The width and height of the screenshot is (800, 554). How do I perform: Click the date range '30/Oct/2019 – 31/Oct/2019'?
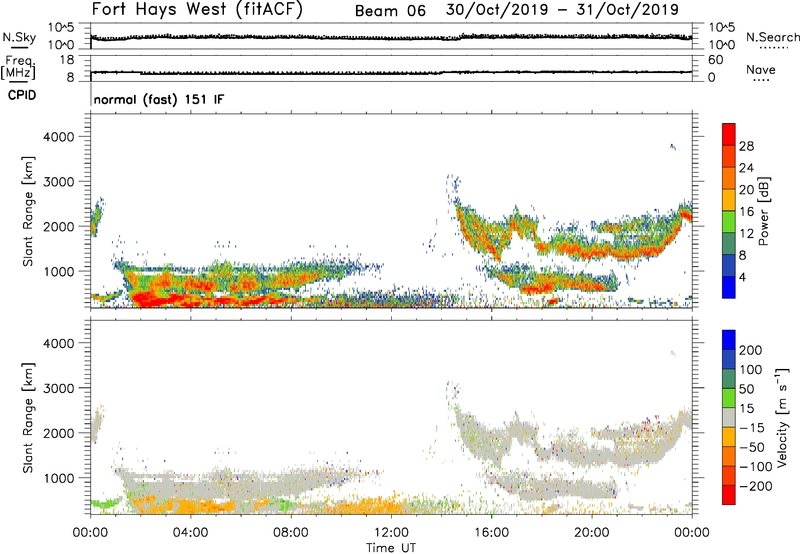coord(562,10)
